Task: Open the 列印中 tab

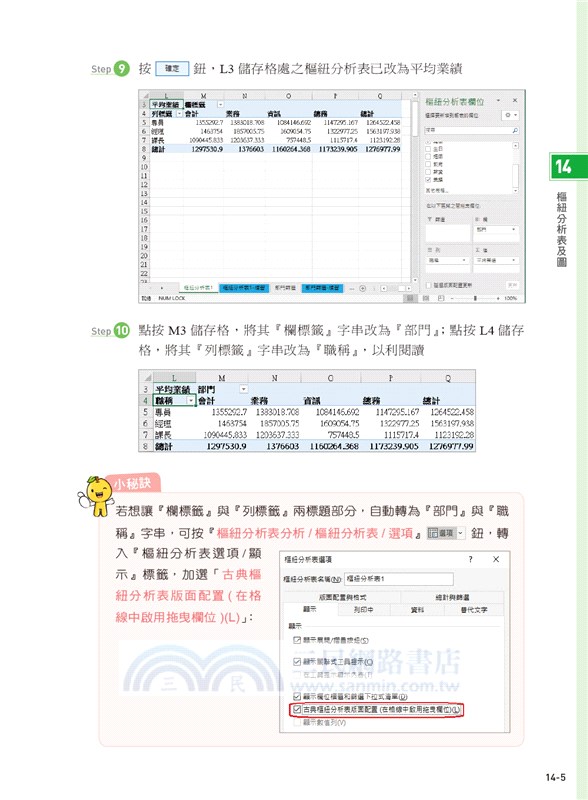Action: pyautogui.click(x=363, y=609)
